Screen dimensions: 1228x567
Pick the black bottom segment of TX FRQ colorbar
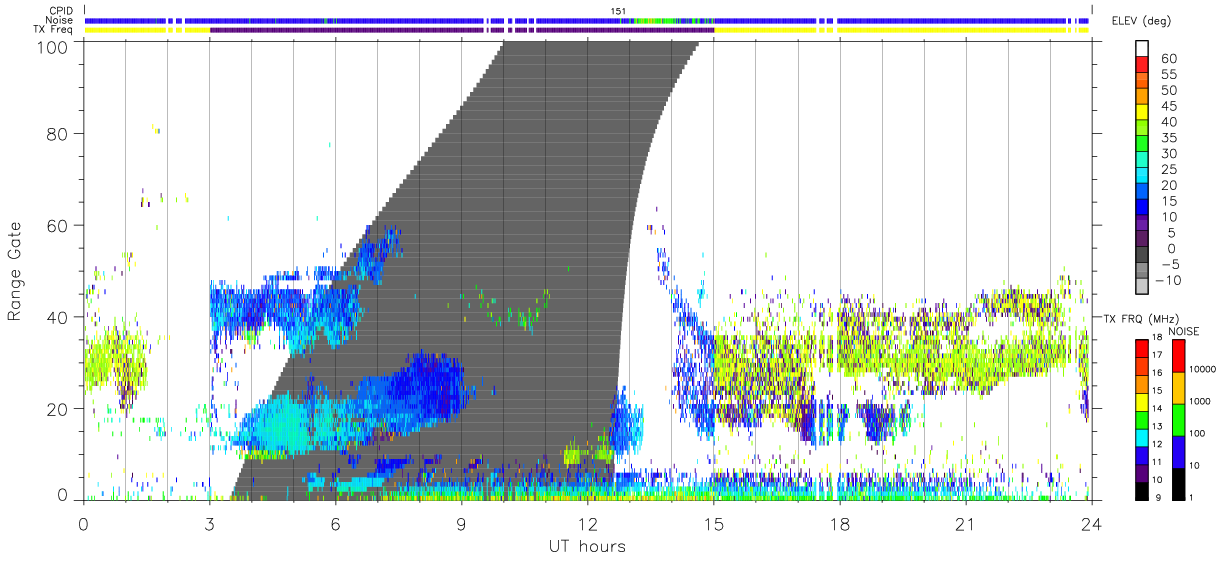tap(1143, 489)
